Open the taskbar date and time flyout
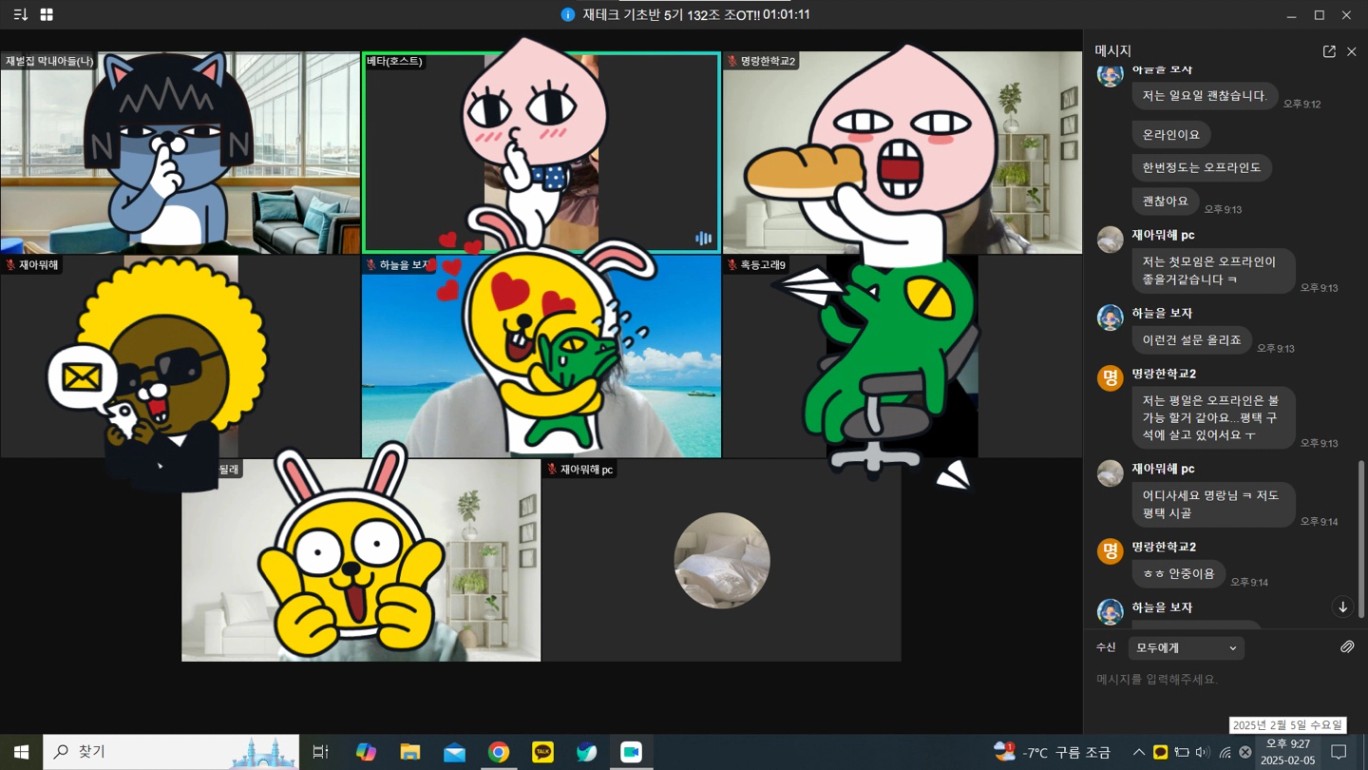Viewport: 1368px width, 770px height. 1287,752
